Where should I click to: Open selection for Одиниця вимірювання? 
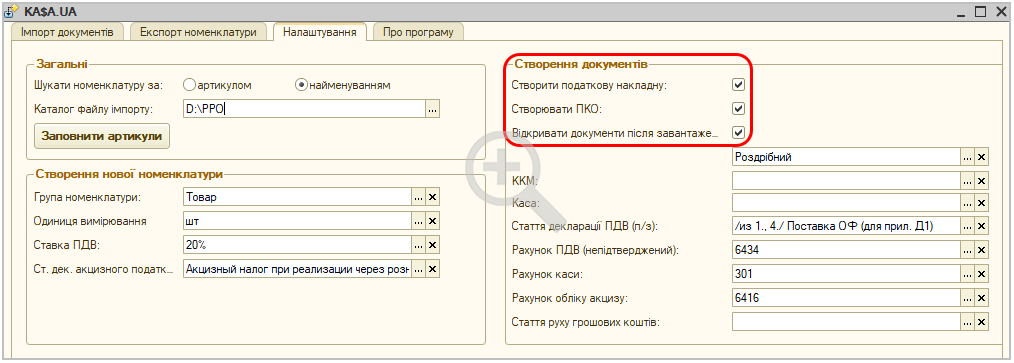418,221
